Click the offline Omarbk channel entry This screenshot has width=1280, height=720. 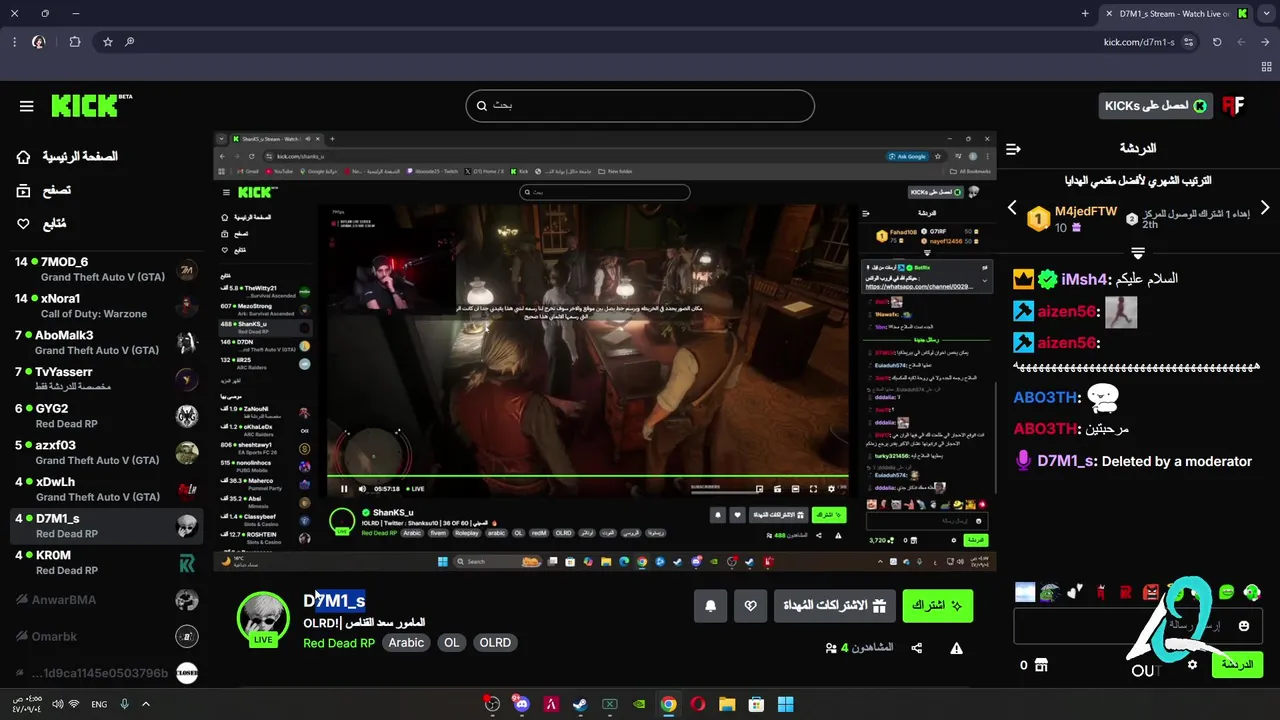pos(105,637)
